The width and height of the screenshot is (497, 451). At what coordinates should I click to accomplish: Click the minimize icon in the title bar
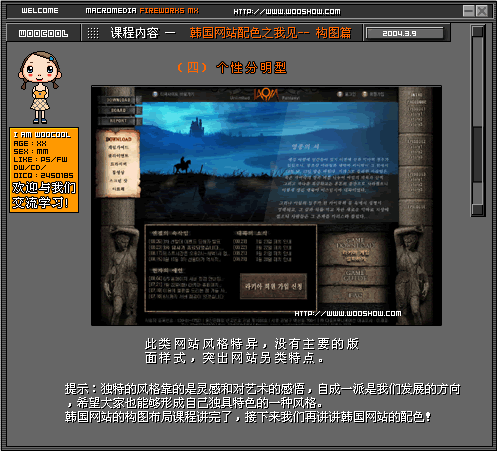pos(469,11)
